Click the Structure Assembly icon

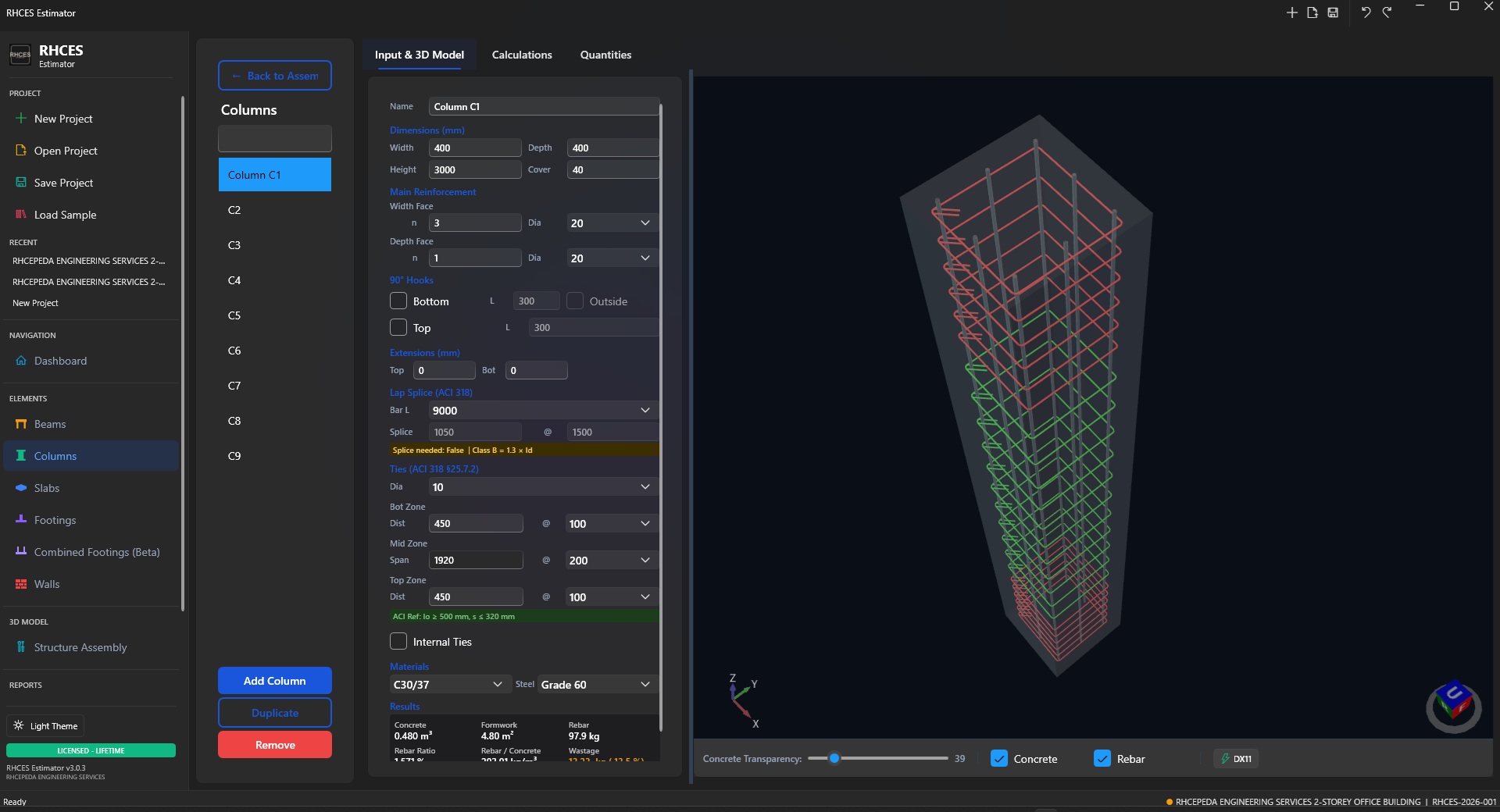(x=21, y=647)
